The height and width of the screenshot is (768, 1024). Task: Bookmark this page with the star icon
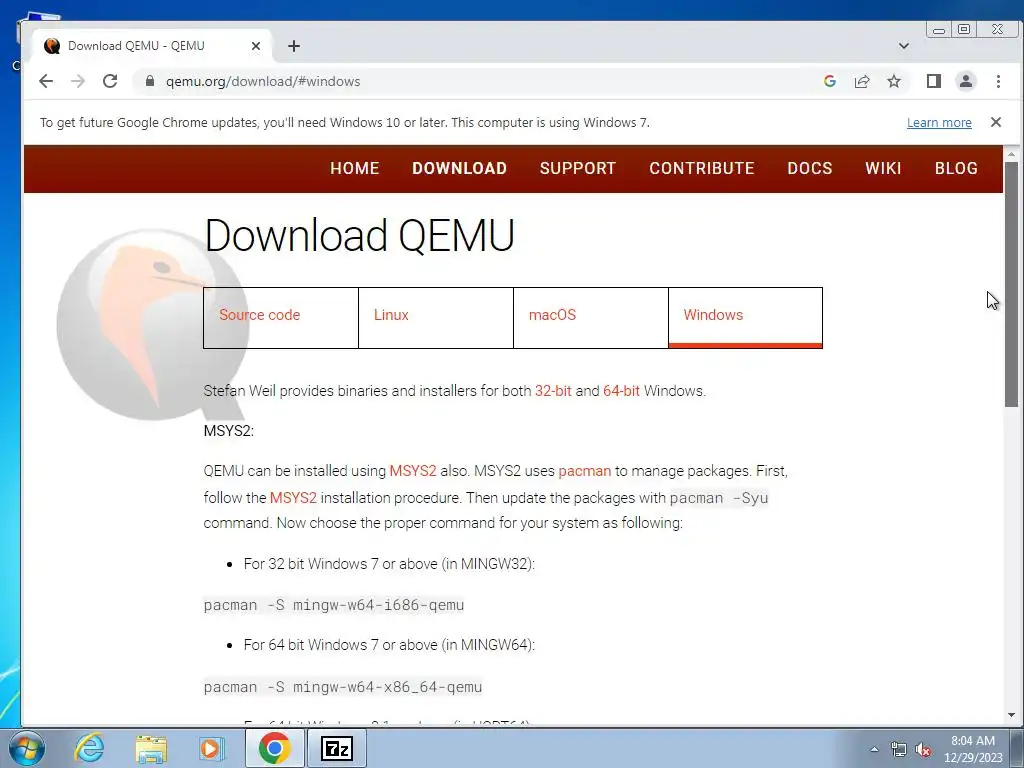(x=894, y=81)
